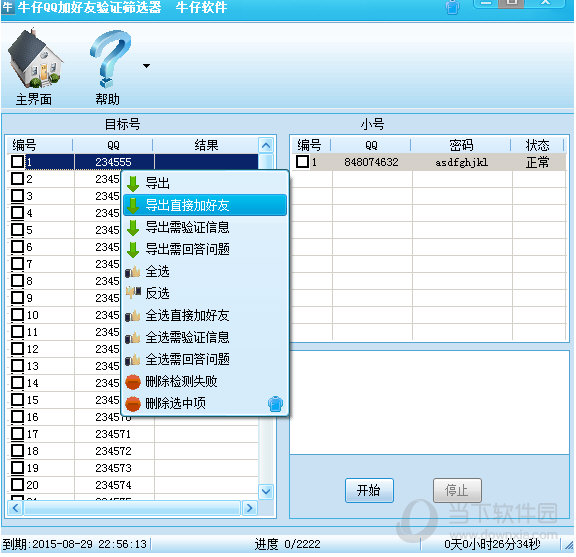Click the red icon beside 删除检测失败
Viewport: 576px width, 557px height.
(133, 382)
